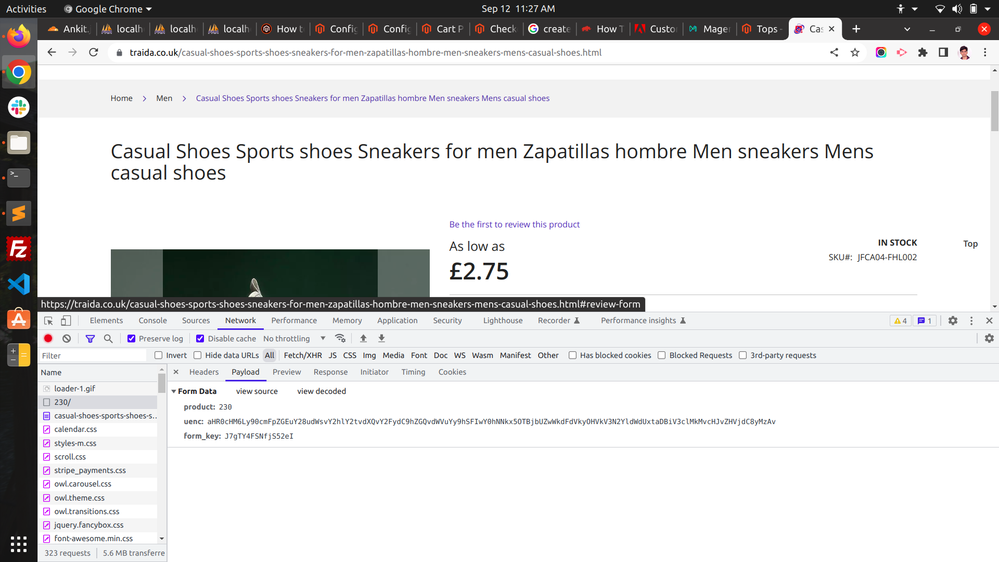The width and height of the screenshot is (999, 562).
Task: Stop recording network log
Action: tap(48, 339)
